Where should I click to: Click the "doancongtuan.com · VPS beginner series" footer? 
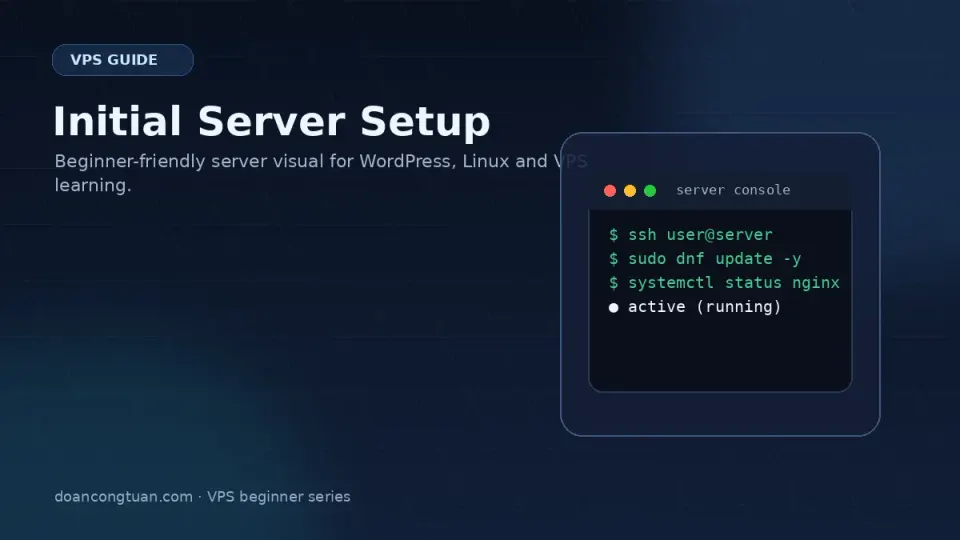[x=202, y=497]
